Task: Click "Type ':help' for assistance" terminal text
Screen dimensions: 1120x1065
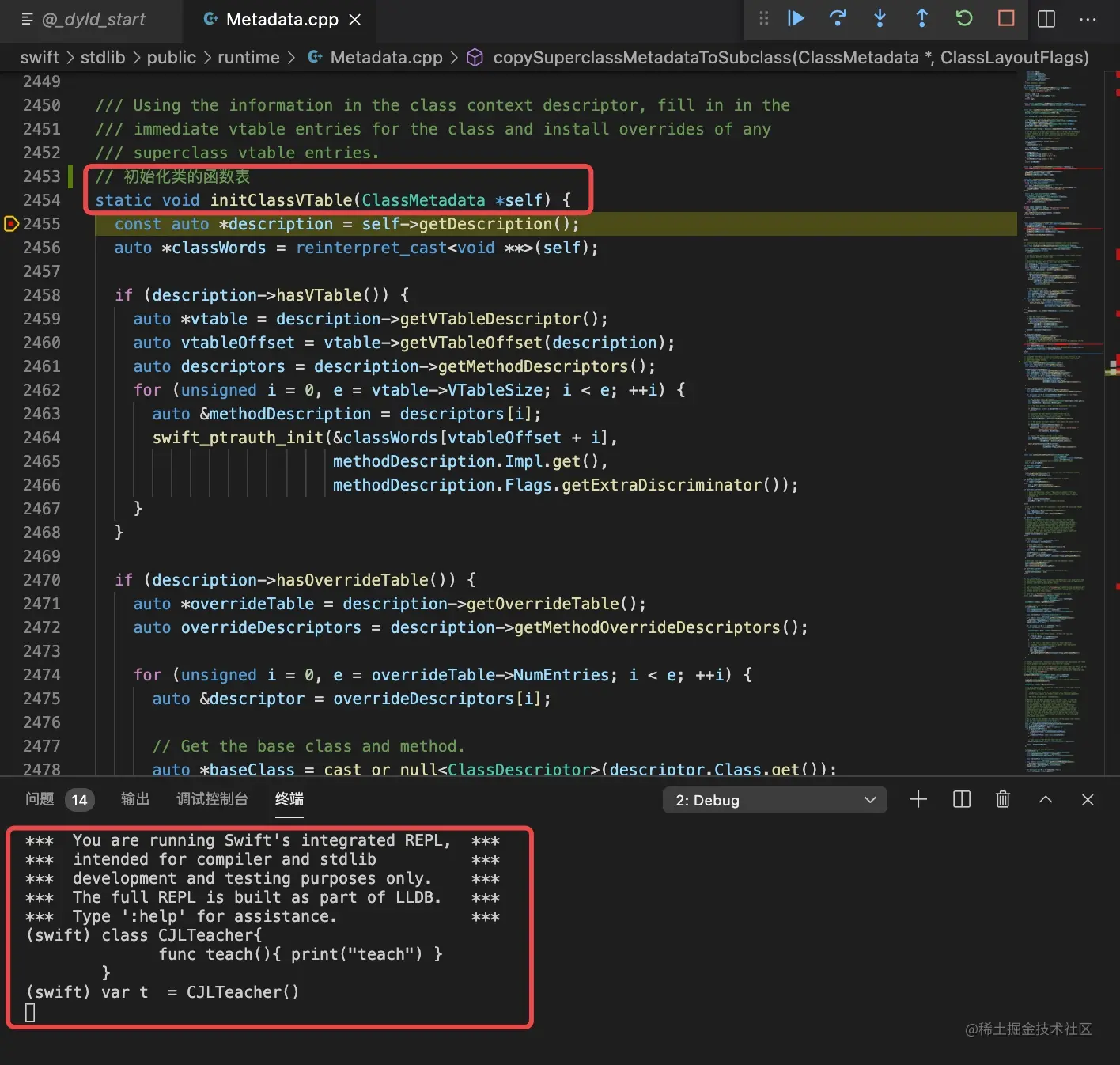Action: click(x=205, y=916)
